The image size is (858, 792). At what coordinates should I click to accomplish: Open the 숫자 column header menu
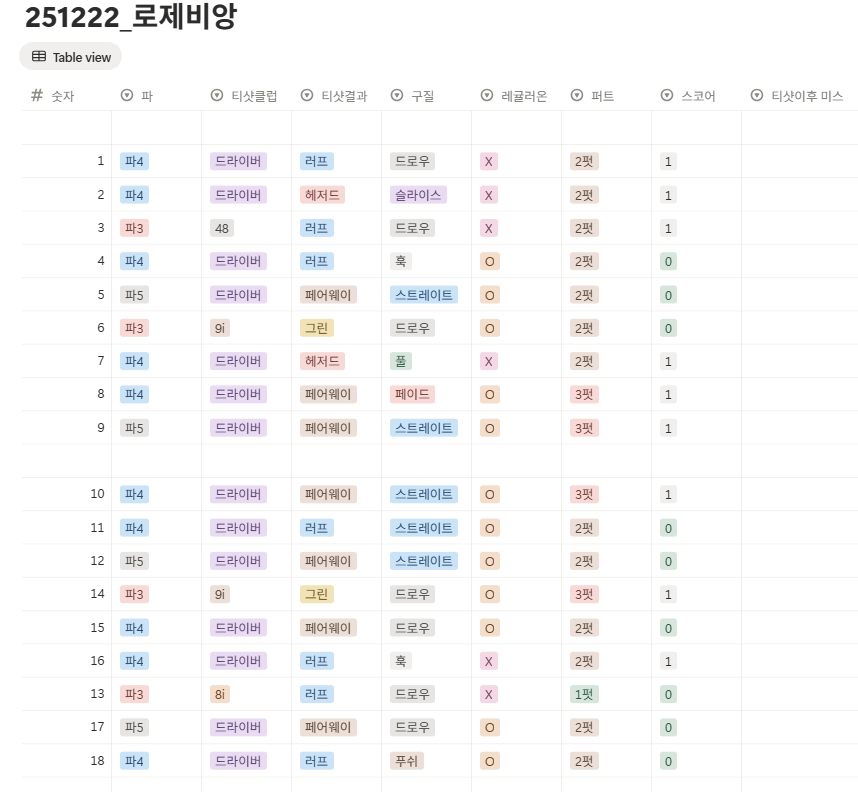point(66,96)
